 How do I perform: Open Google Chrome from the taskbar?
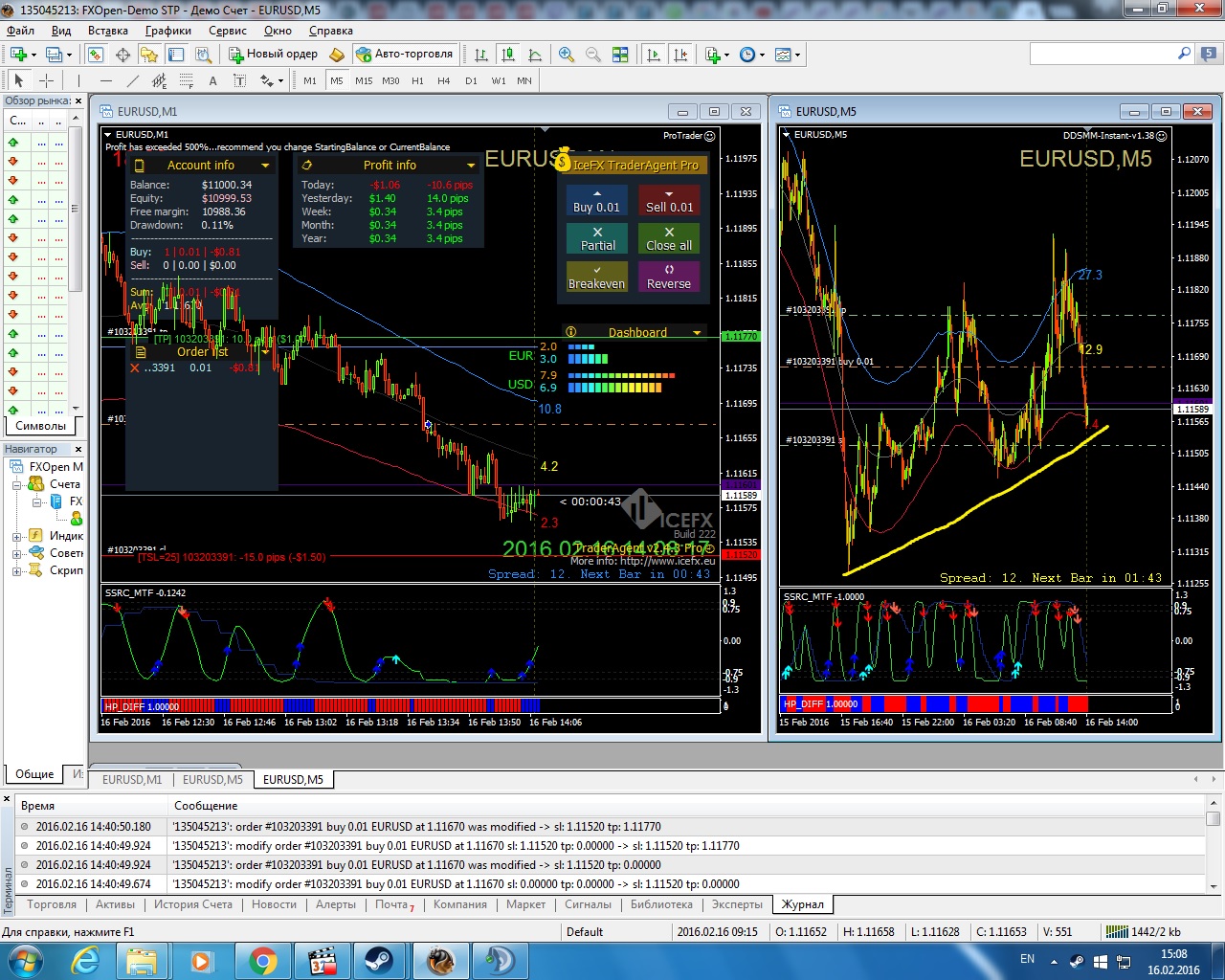coord(262,961)
